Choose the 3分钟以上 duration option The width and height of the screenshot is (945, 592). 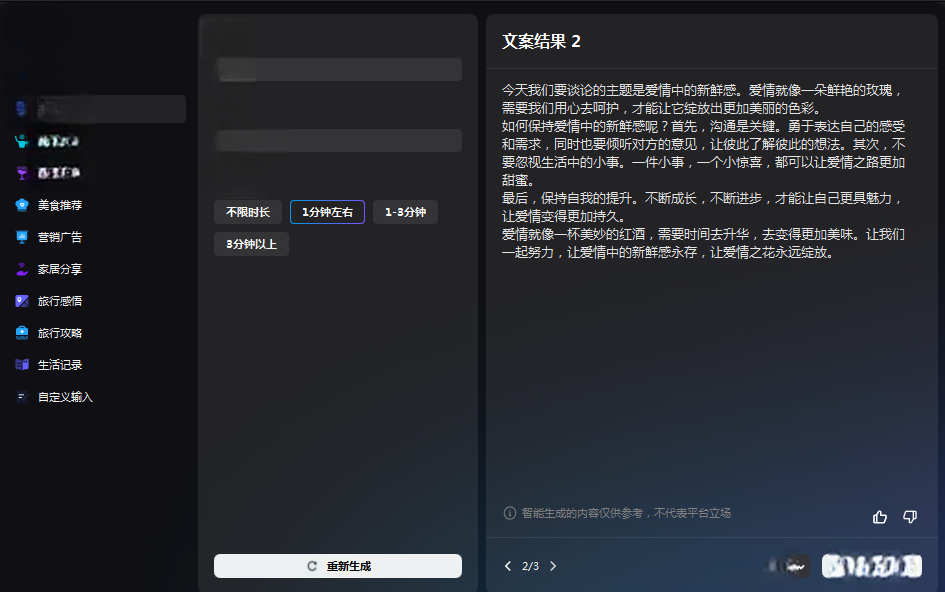(x=251, y=244)
